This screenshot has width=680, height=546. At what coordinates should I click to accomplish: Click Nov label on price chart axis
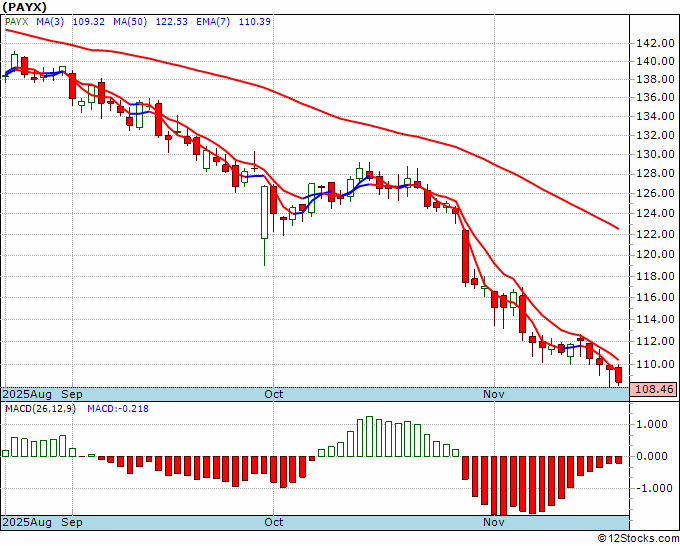click(494, 394)
